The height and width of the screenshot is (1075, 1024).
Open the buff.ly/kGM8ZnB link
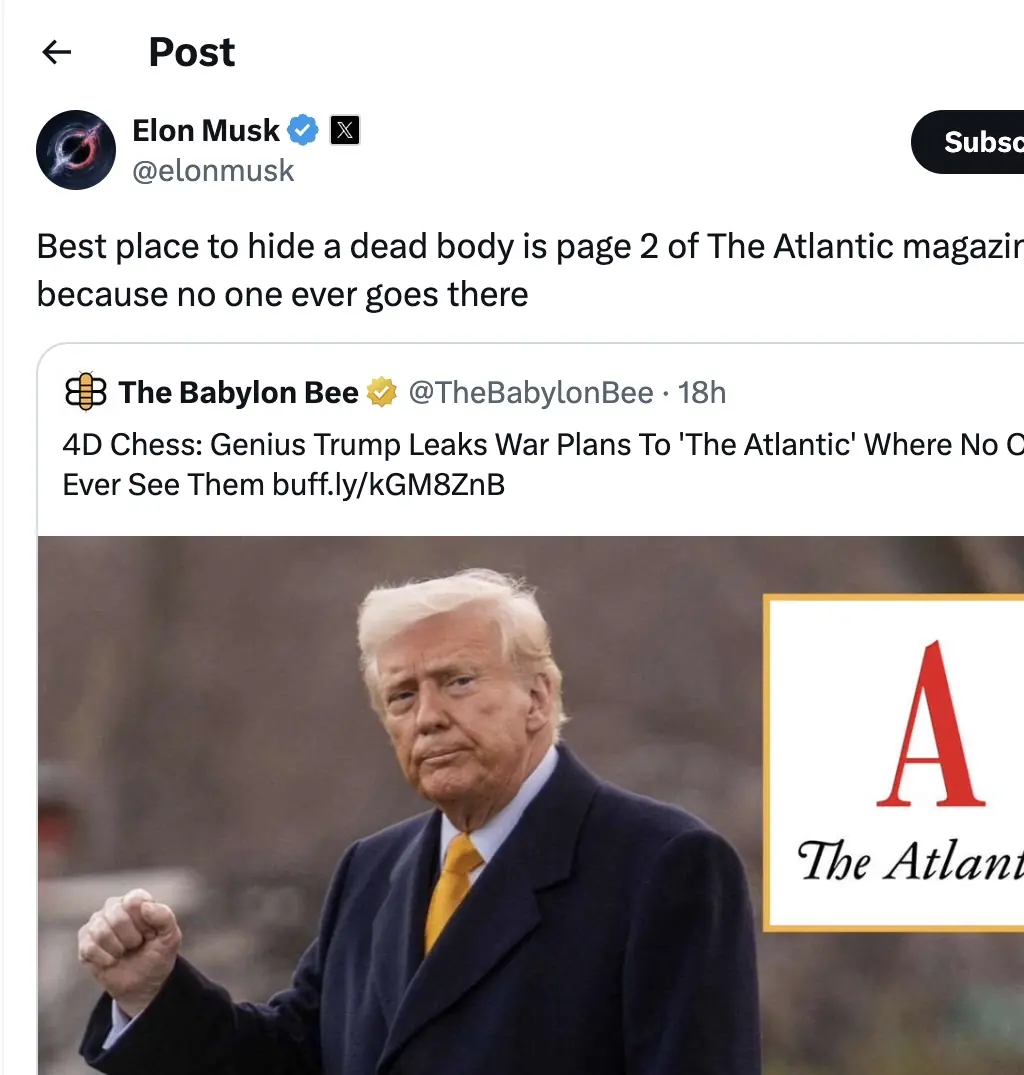pyautogui.click(x=389, y=485)
